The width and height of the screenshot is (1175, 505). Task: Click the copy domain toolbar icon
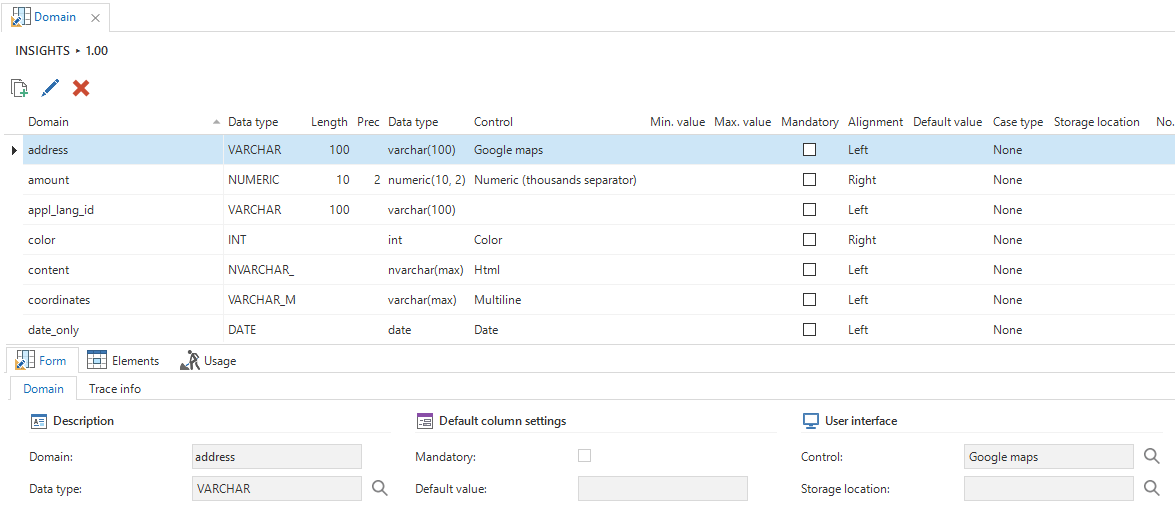coord(19,88)
